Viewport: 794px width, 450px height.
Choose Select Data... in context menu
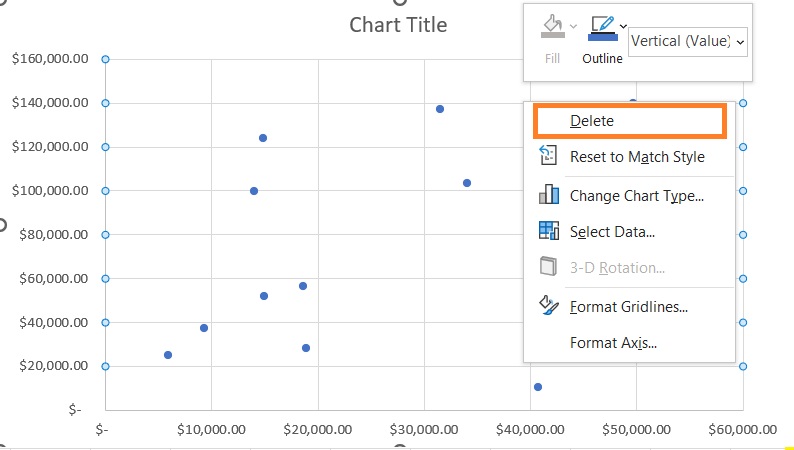[612, 232]
